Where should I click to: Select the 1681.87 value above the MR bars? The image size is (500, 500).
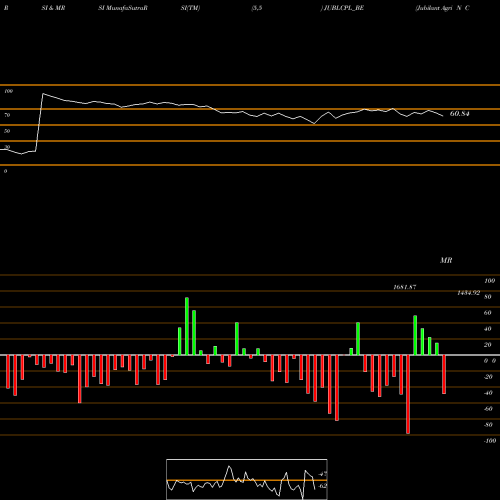tap(405, 287)
